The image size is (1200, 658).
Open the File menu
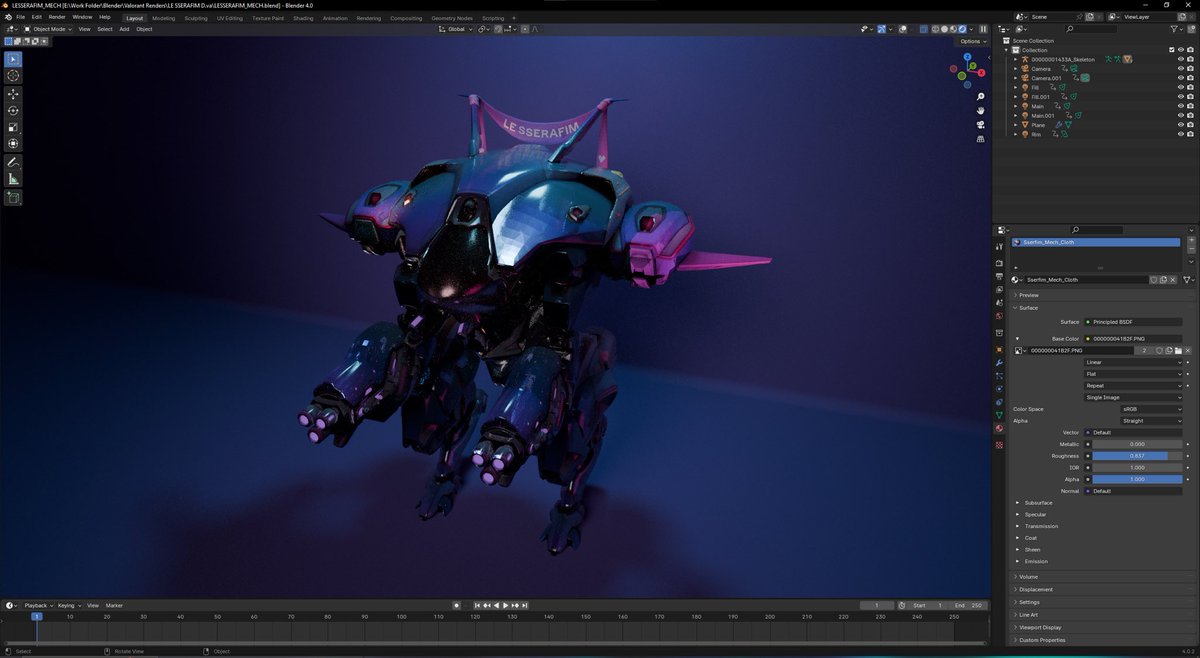click(x=20, y=17)
